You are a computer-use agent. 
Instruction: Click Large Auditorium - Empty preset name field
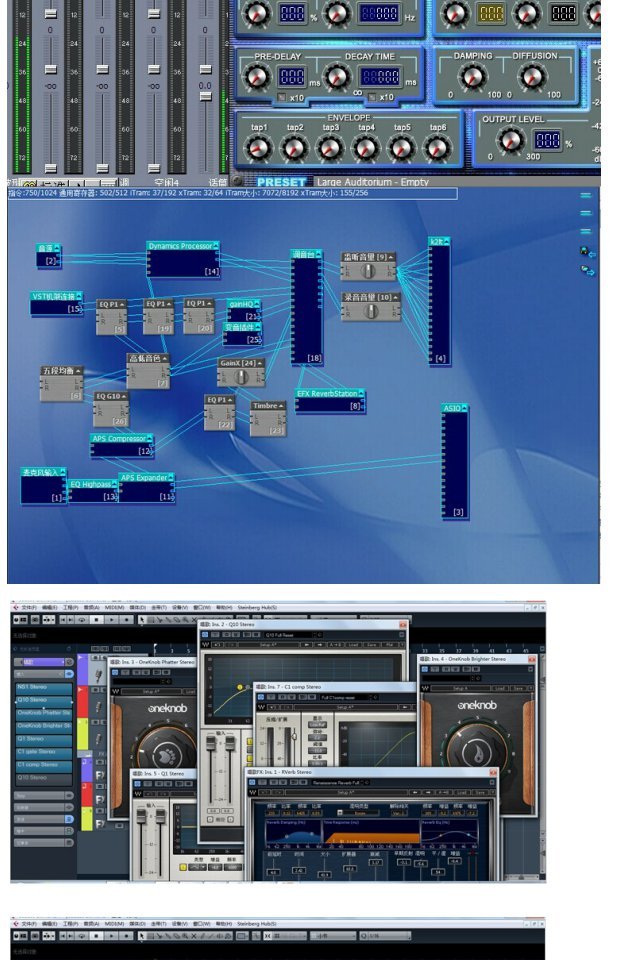(373, 182)
